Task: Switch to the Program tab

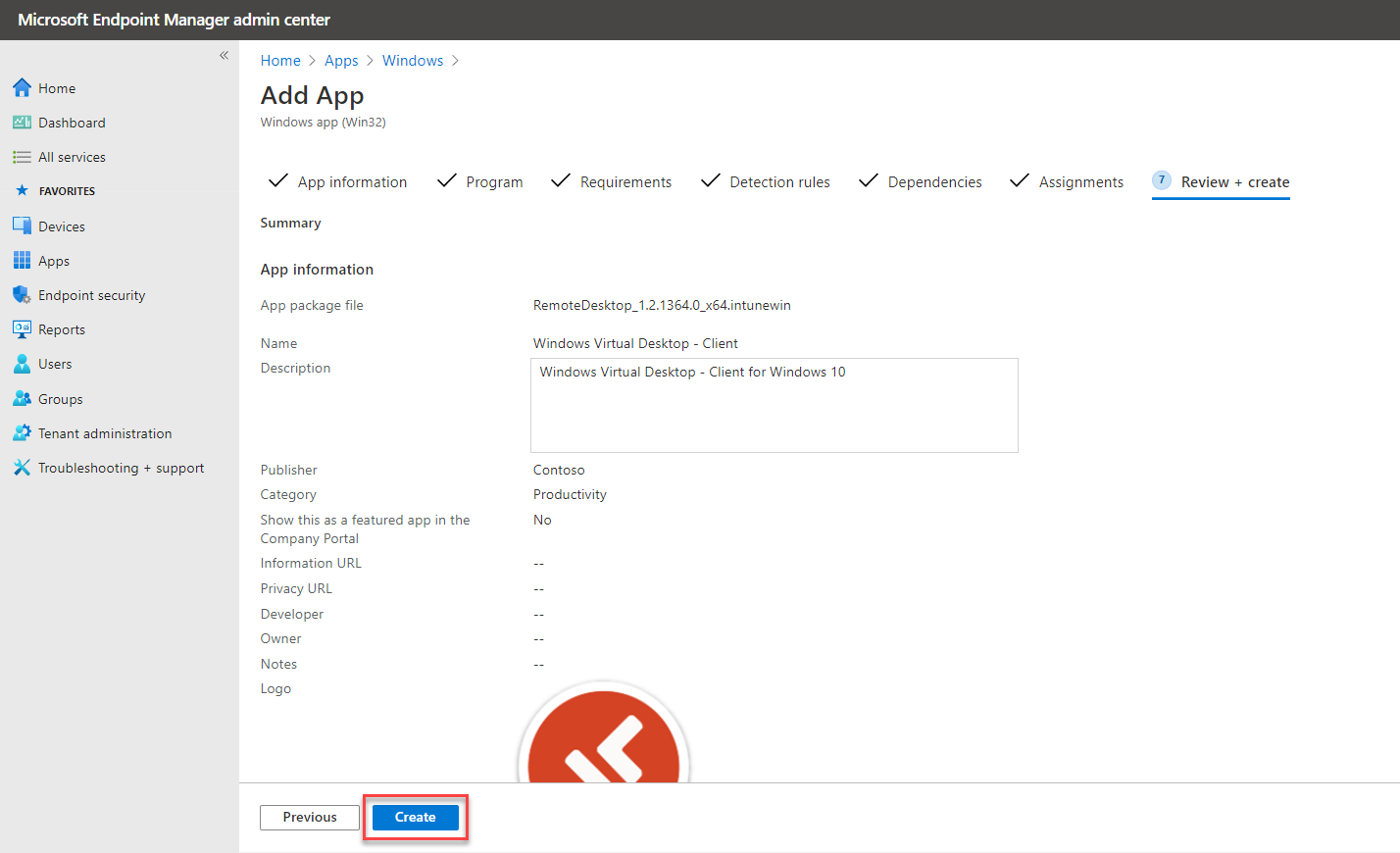Action: click(x=494, y=181)
